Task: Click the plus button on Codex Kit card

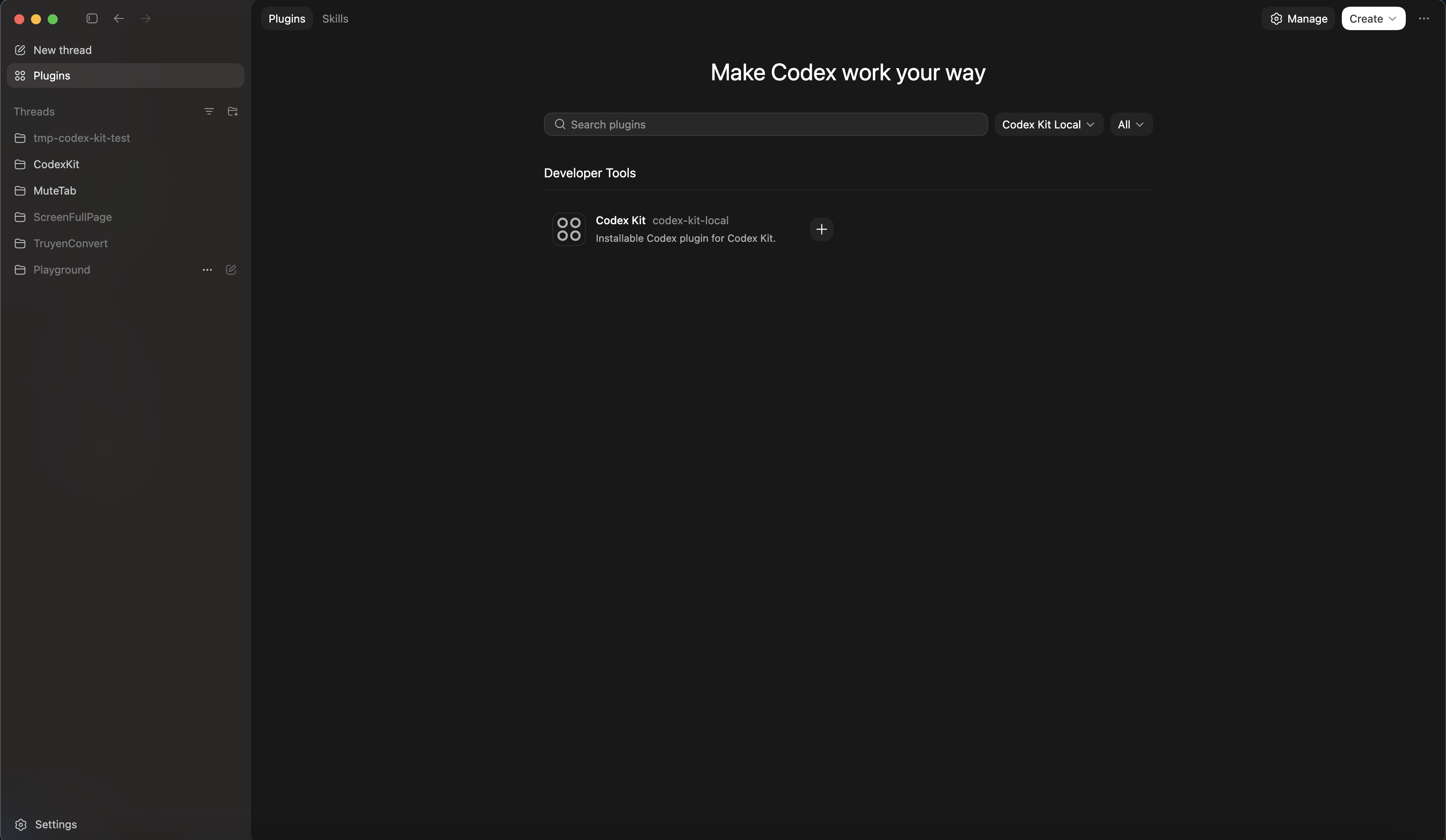Action: click(822, 230)
